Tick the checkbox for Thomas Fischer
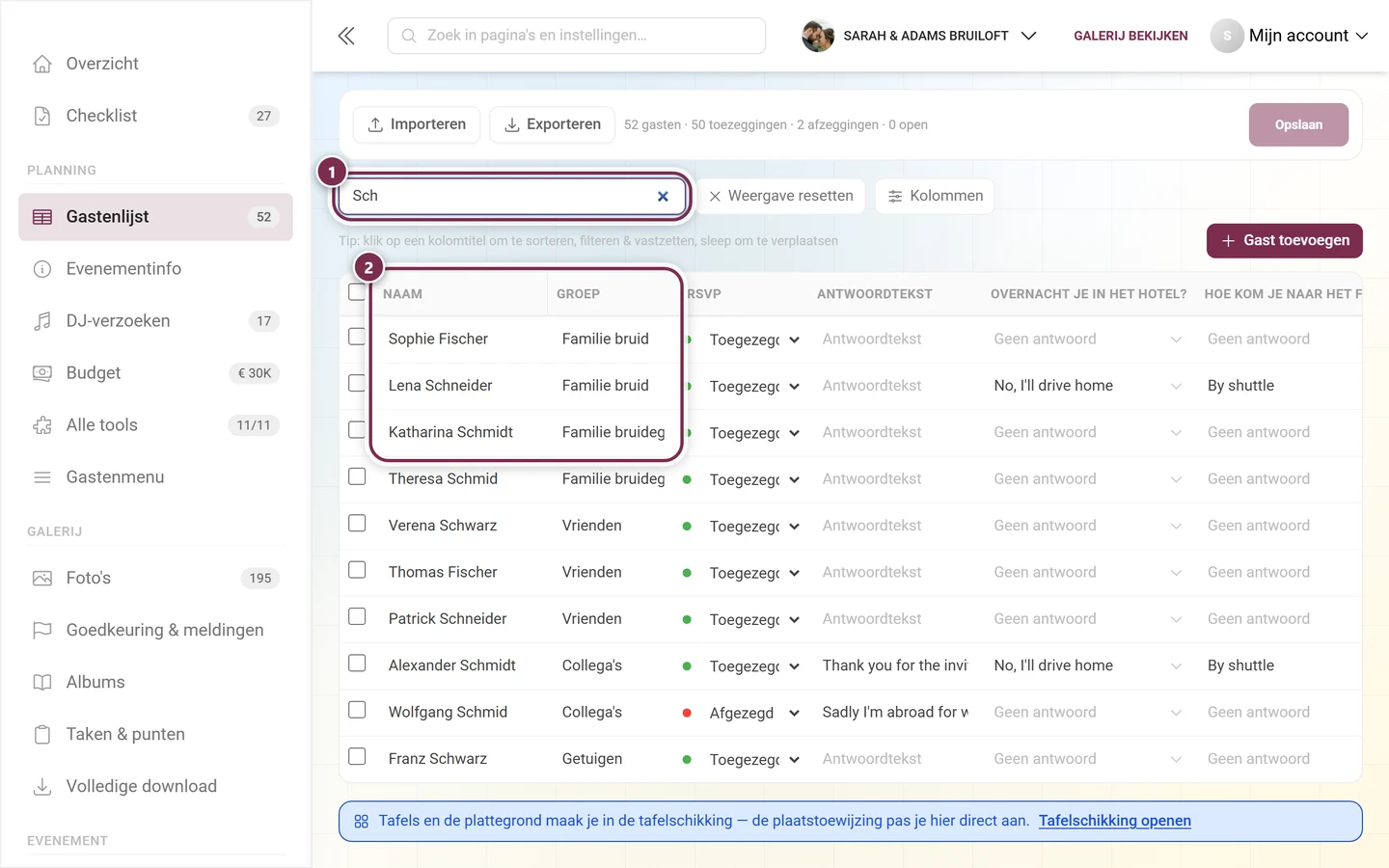Viewport: 1389px width, 868px height. pos(357,570)
